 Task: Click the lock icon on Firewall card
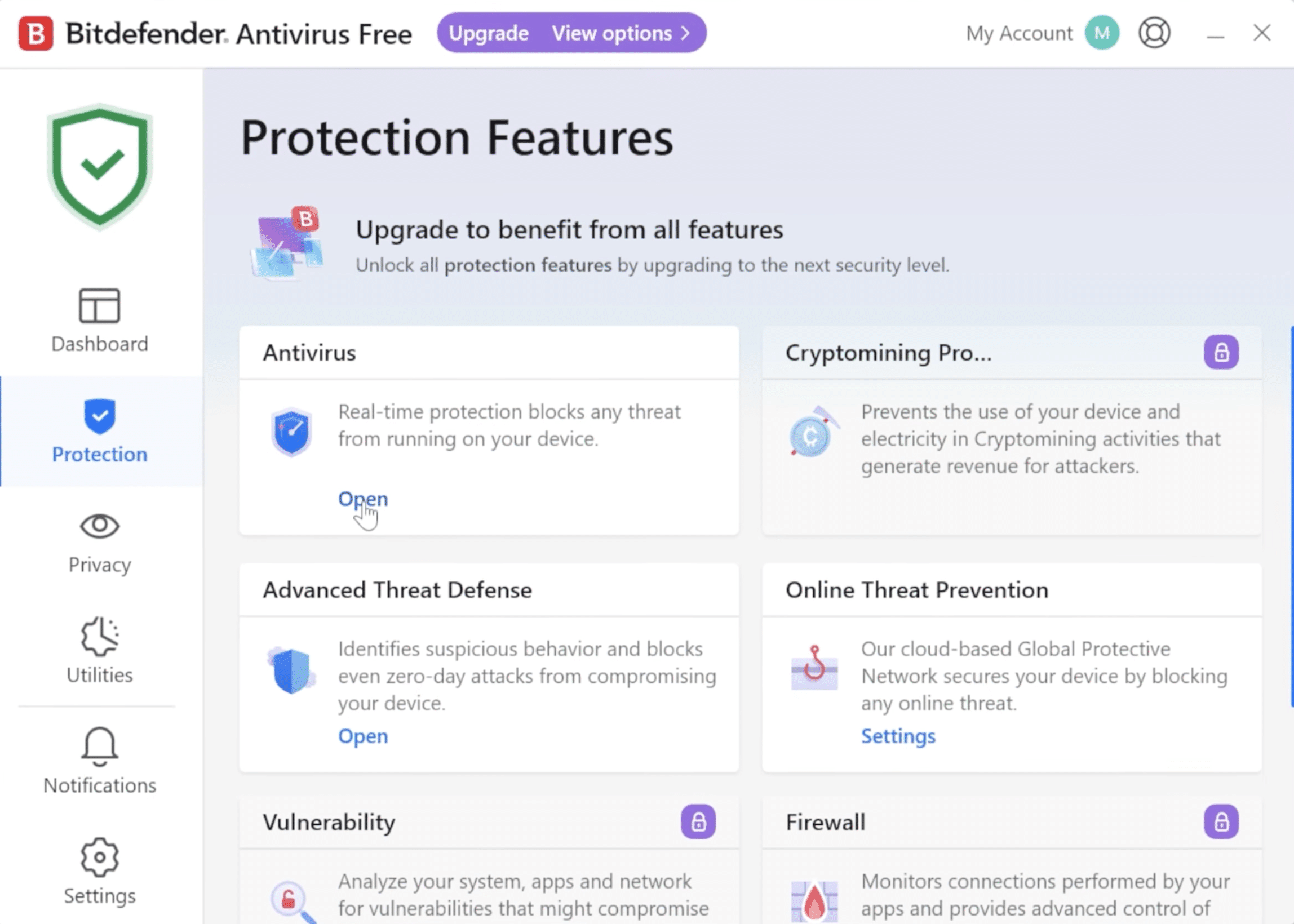(x=1221, y=821)
